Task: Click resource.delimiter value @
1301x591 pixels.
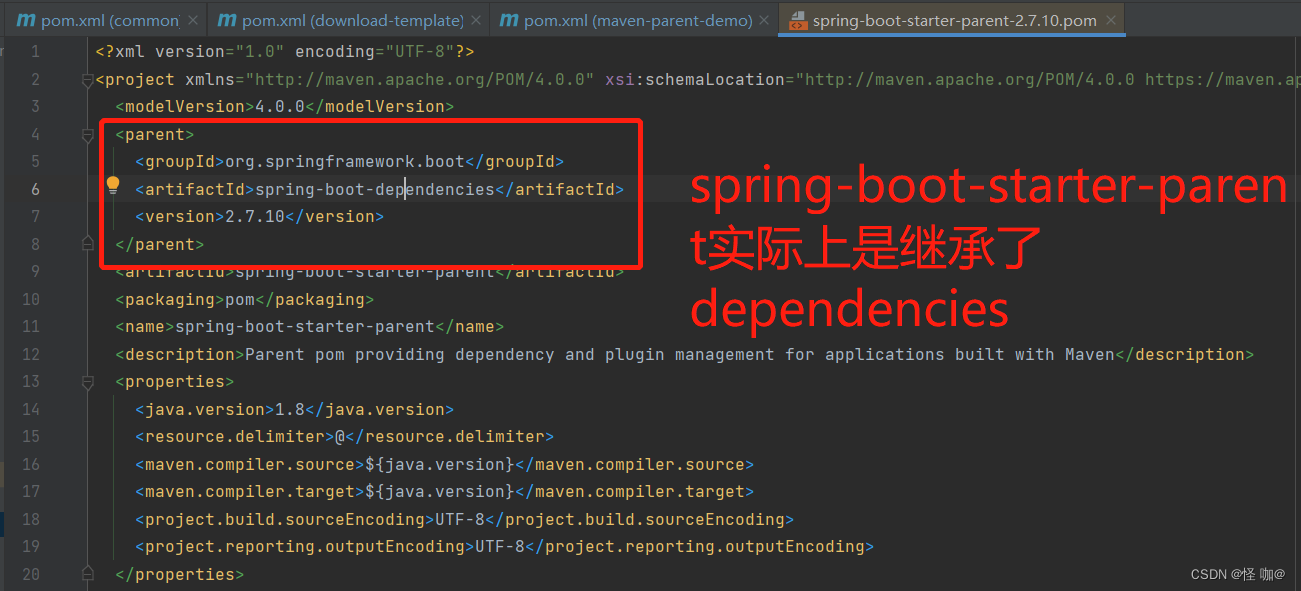Action: 340,436
